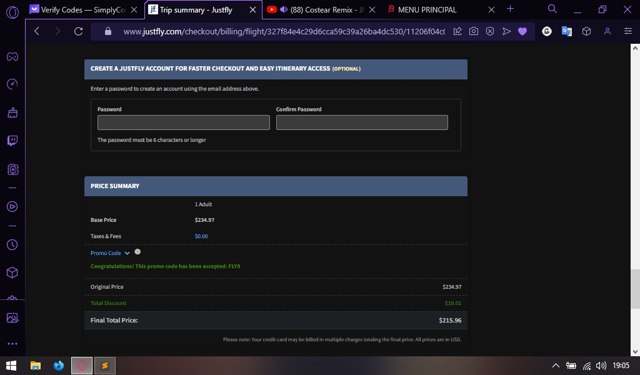640x375 pixels.
Task: Open the Opera GX menu logo
Action: (x=13, y=13)
